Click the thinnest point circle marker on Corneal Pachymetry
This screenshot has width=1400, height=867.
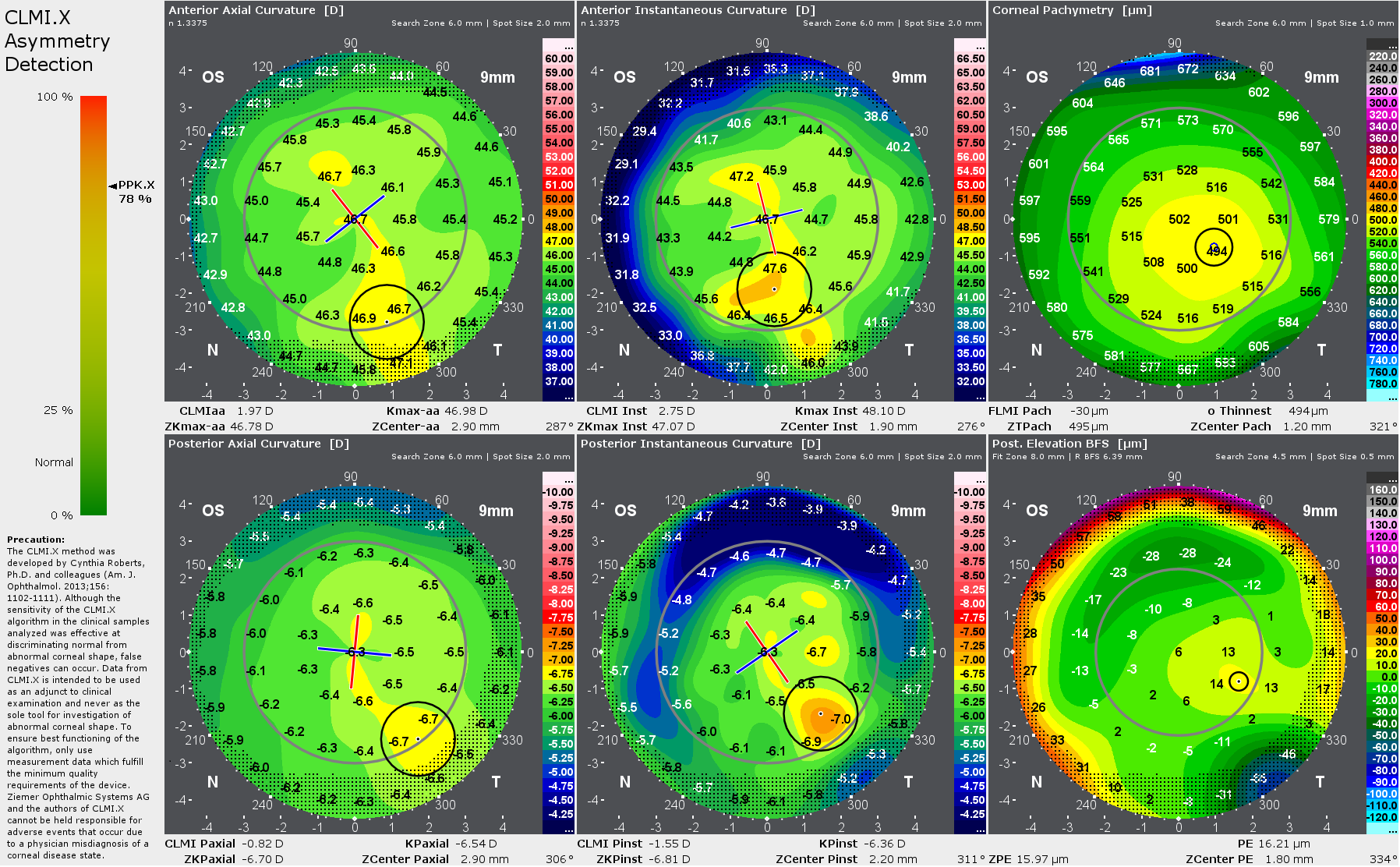click(1214, 248)
